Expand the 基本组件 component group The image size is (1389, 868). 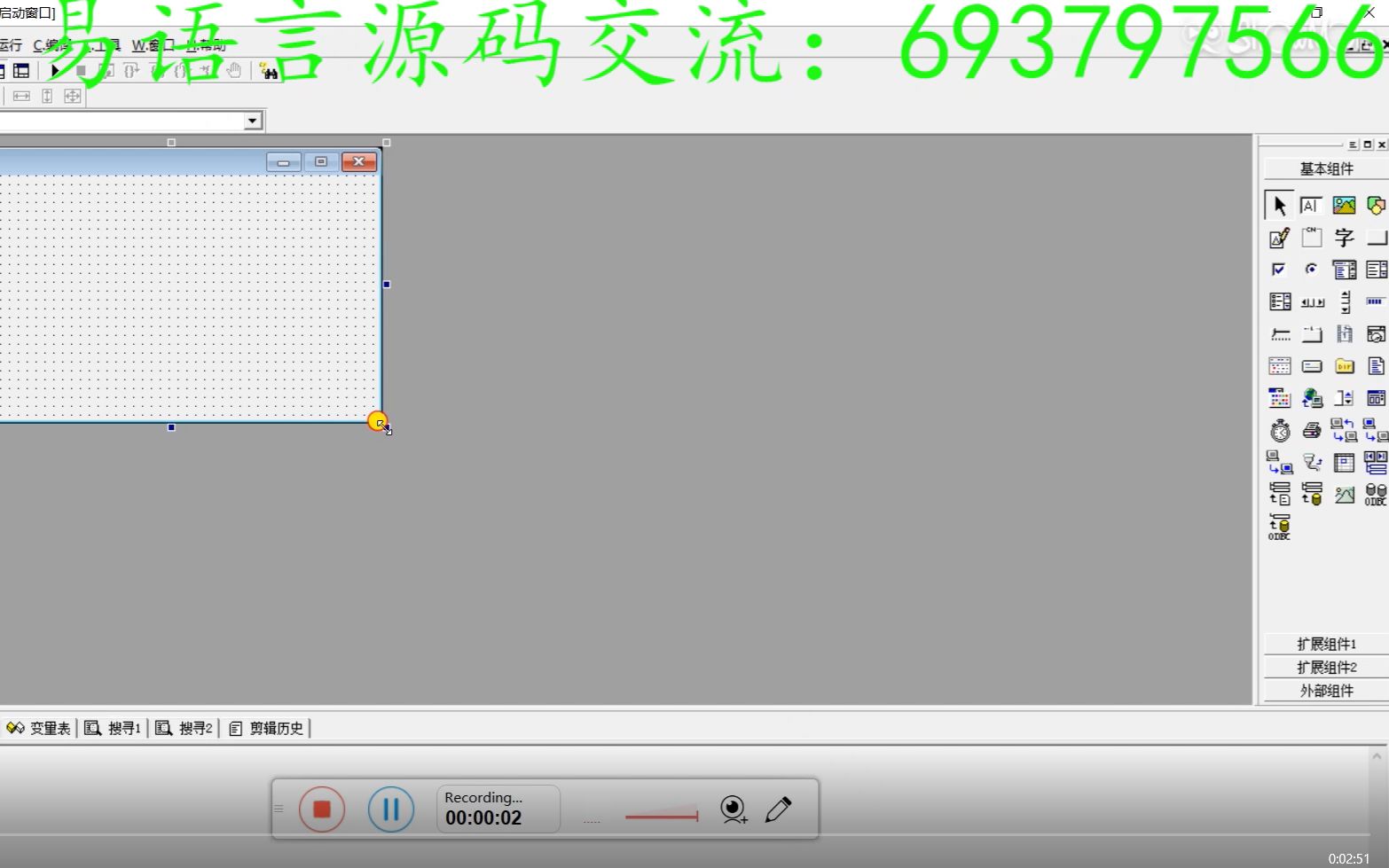[x=1326, y=168]
